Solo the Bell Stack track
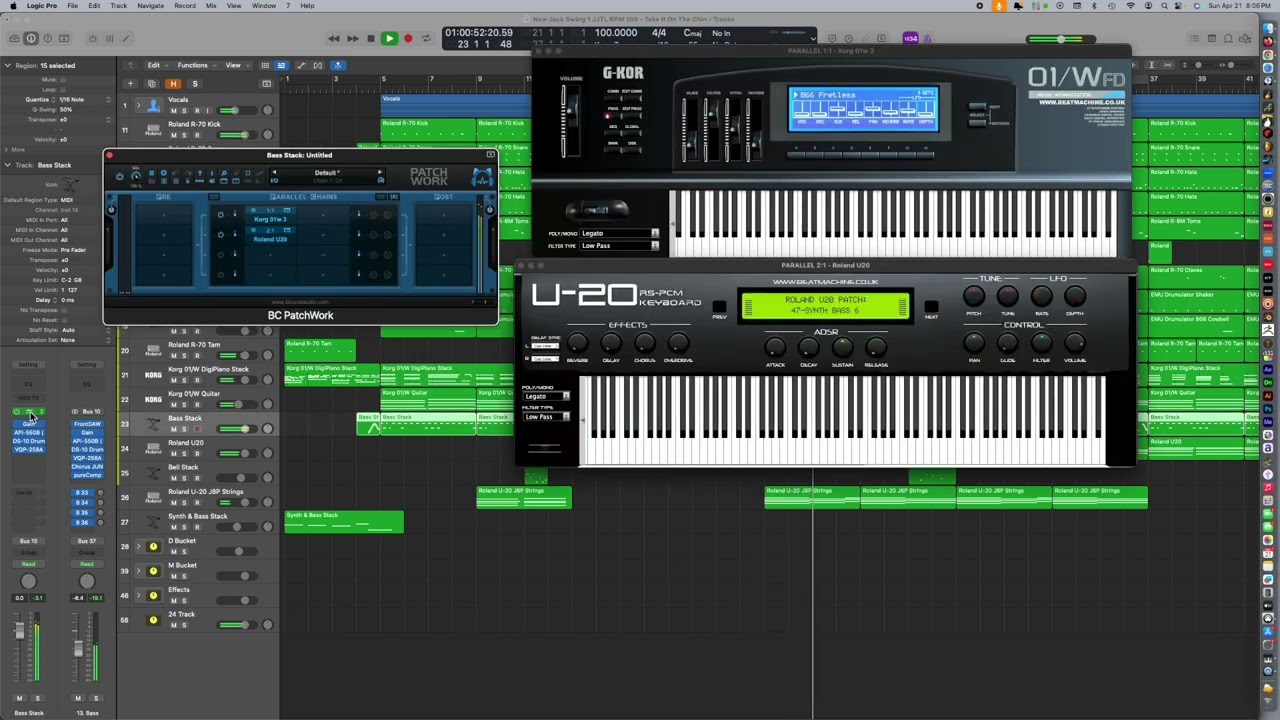The width and height of the screenshot is (1280, 720). [184, 478]
